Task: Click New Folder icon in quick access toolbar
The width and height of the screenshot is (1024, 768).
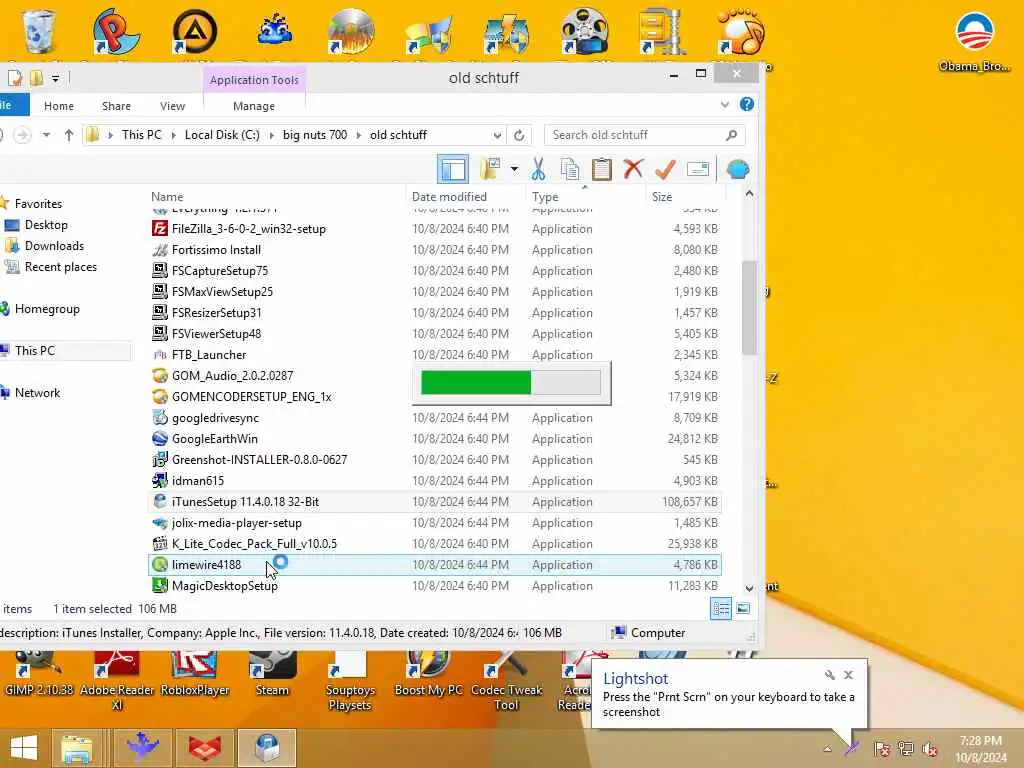Action: 37,78
